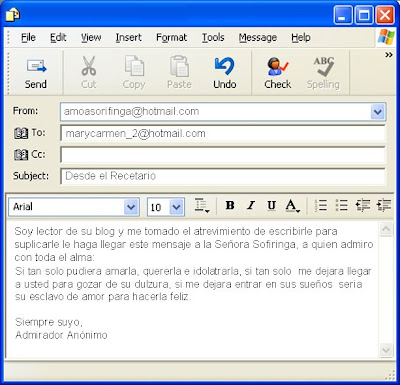This screenshot has width=400, height=385.
Task: Minimize the message window
Action: tap(342, 15)
